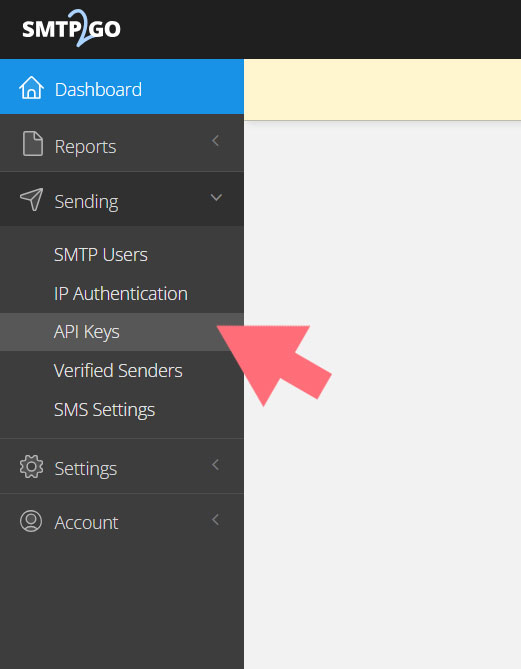The height and width of the screenshot is (669, 521).
Task: Open SMS Settings page
Action: (105, 410)
